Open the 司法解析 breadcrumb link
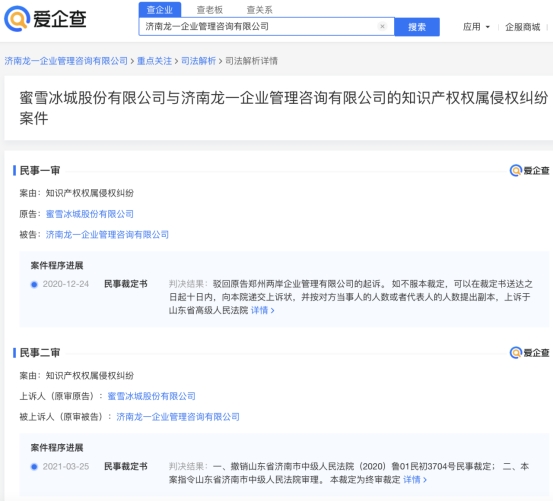 point(198,61)
